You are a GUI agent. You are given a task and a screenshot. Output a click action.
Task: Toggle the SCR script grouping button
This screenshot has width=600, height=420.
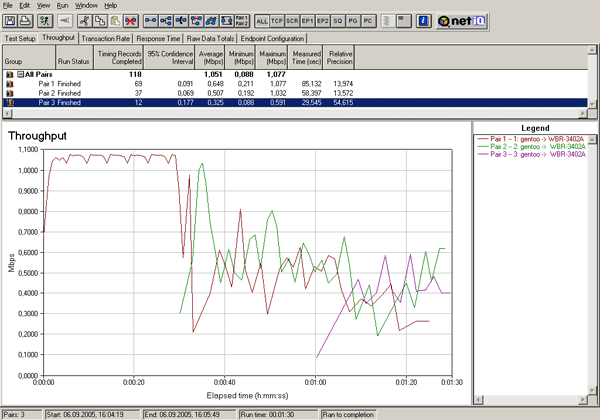click(x=292, y=21)
